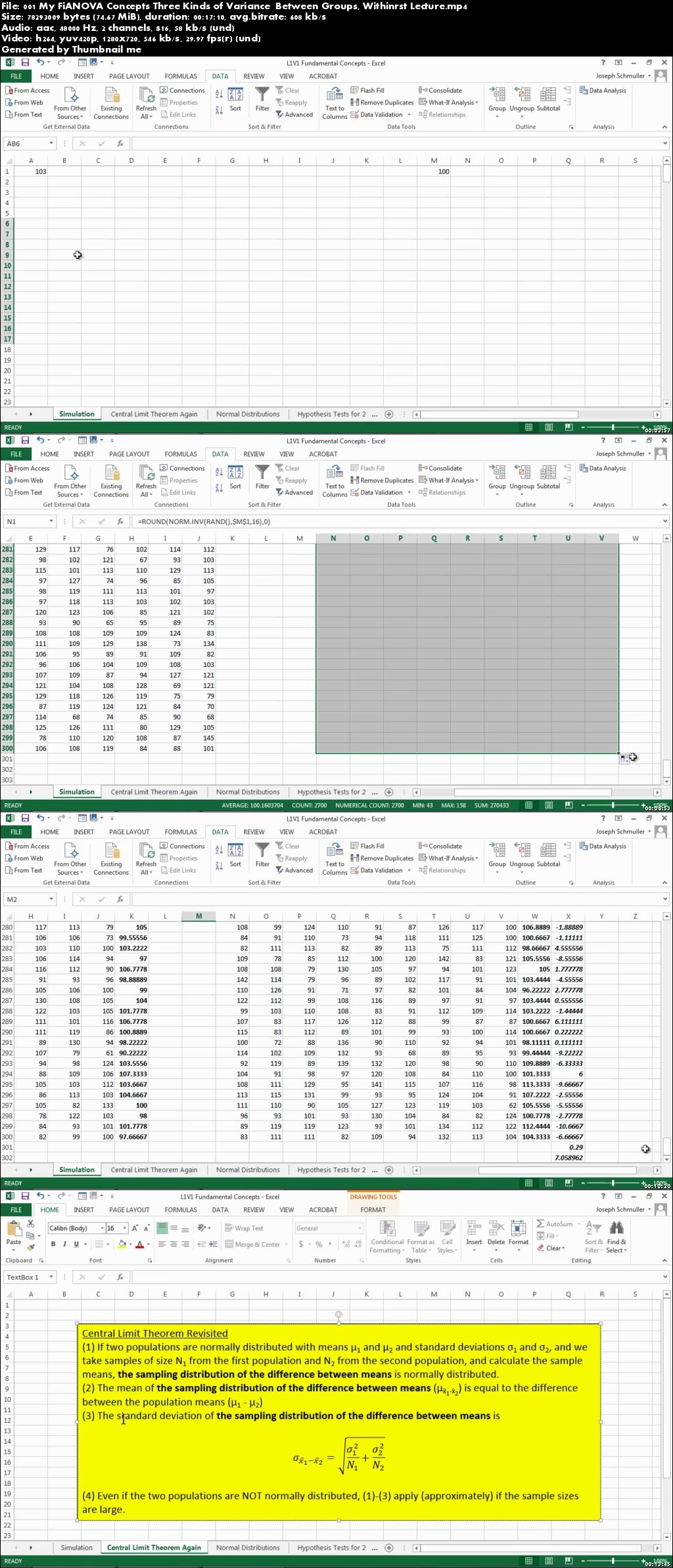Click Data Analysis in the AB6 frame

(x=603, y=91)
